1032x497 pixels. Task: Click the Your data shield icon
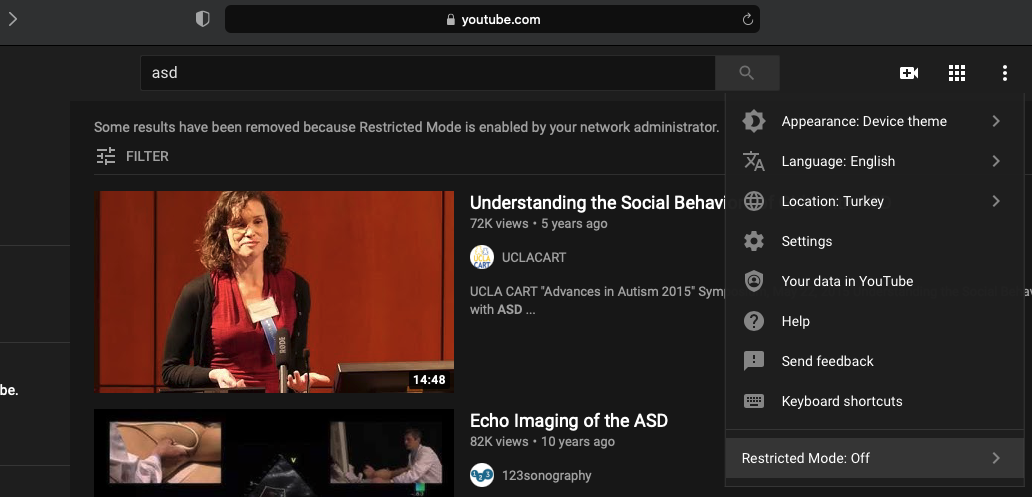754,281
